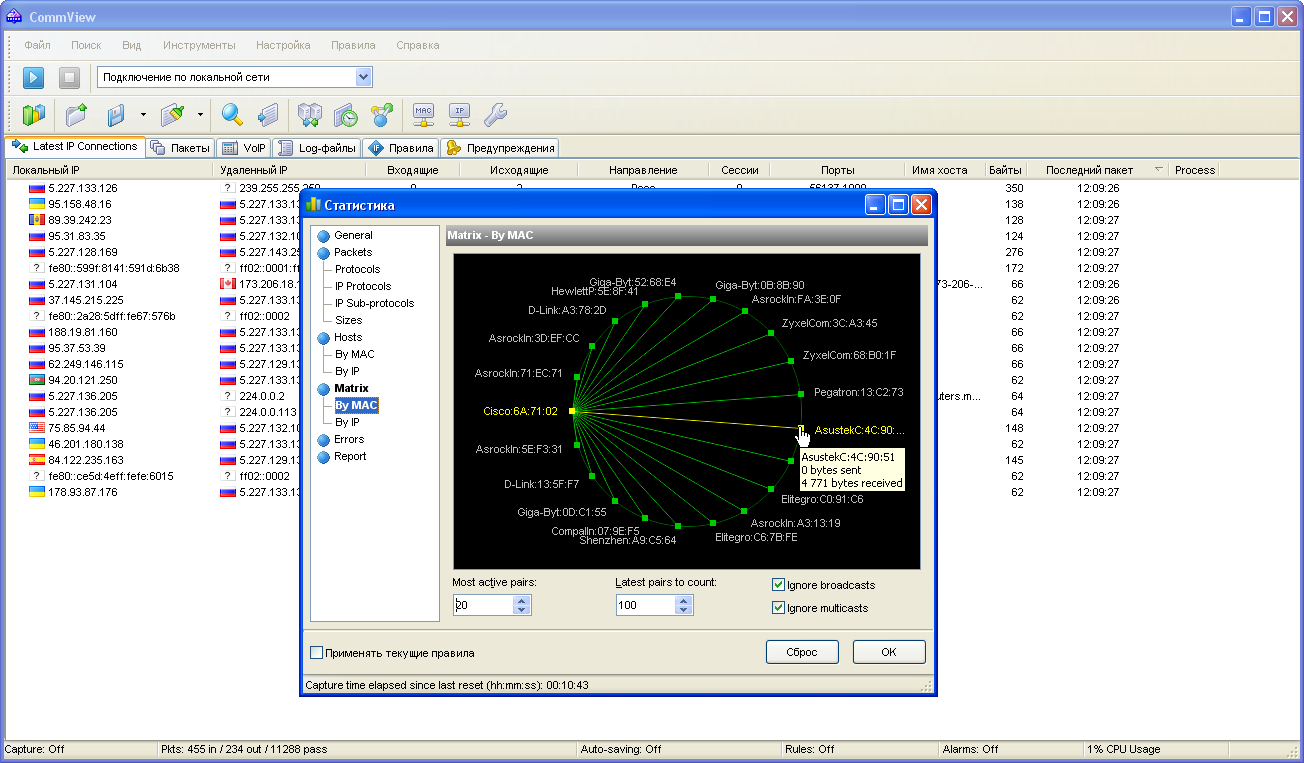
Task: Click the reconstruct TCP session servers icon
Action: pyautogui.click(x=311, y=115)
